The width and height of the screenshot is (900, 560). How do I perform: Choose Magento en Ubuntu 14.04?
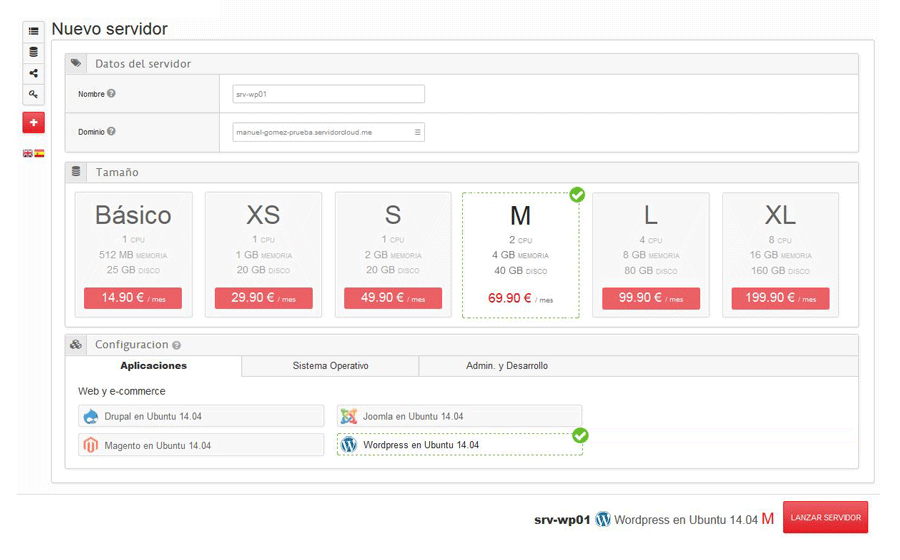pos(201,445)
